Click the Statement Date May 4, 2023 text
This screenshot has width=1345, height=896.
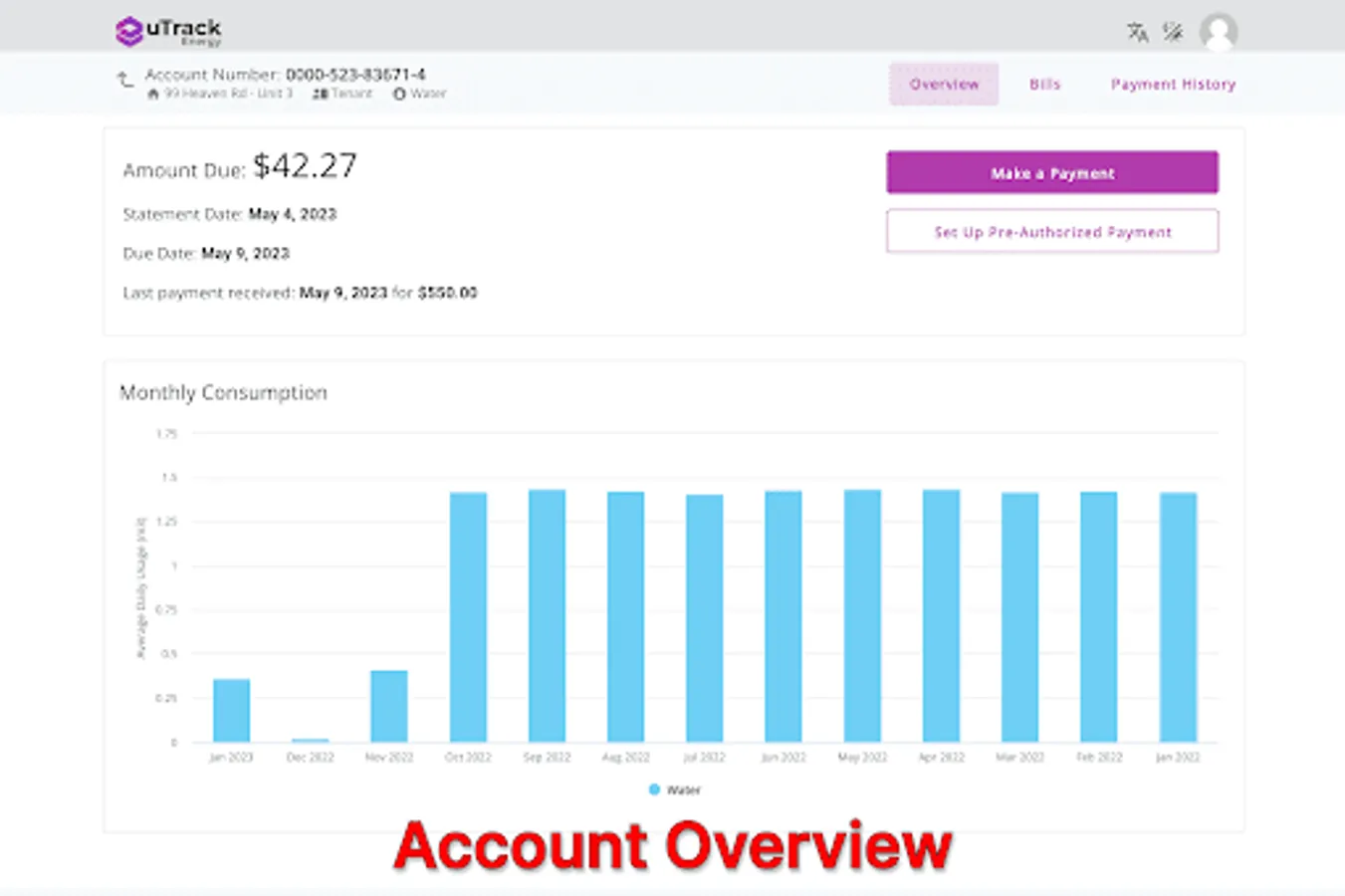tap(230, 214)
